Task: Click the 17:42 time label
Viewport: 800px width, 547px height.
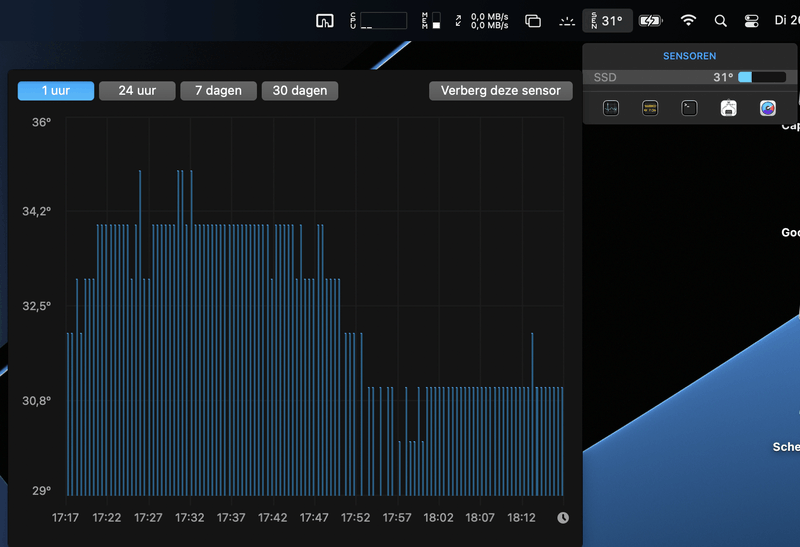Action: [272, 518]
